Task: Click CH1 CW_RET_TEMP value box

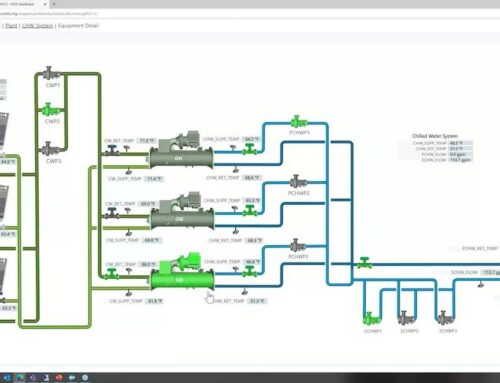Action: 147,141
